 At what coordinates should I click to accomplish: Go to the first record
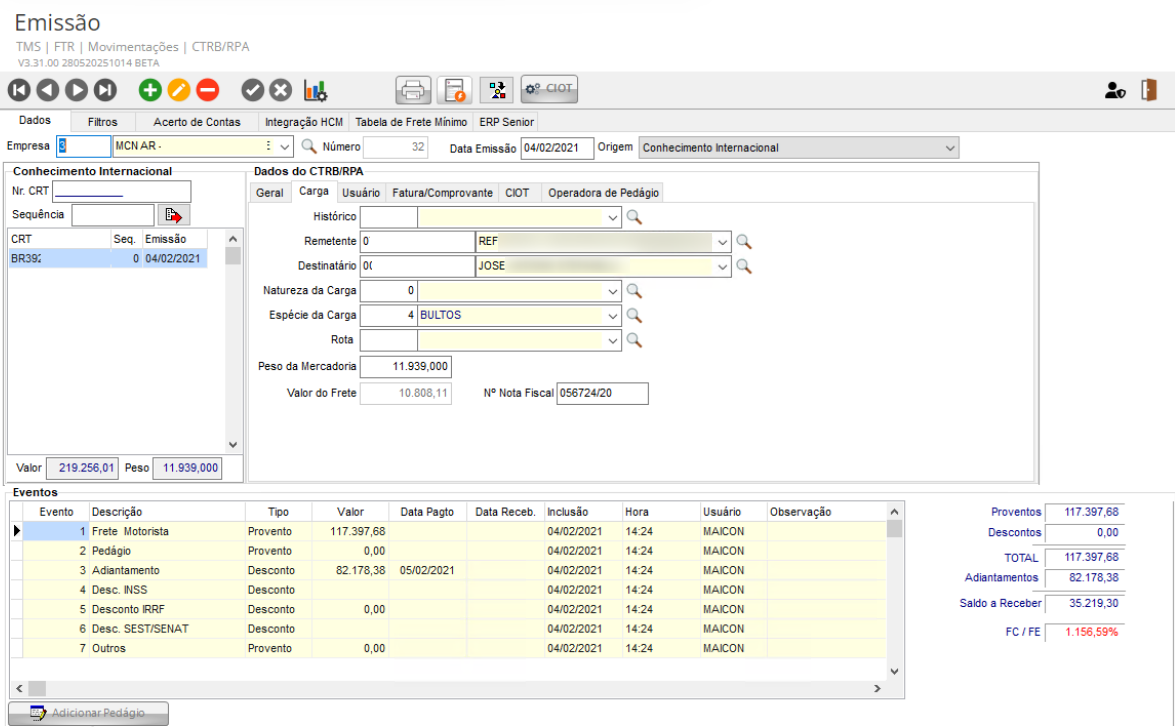[19, 90]
